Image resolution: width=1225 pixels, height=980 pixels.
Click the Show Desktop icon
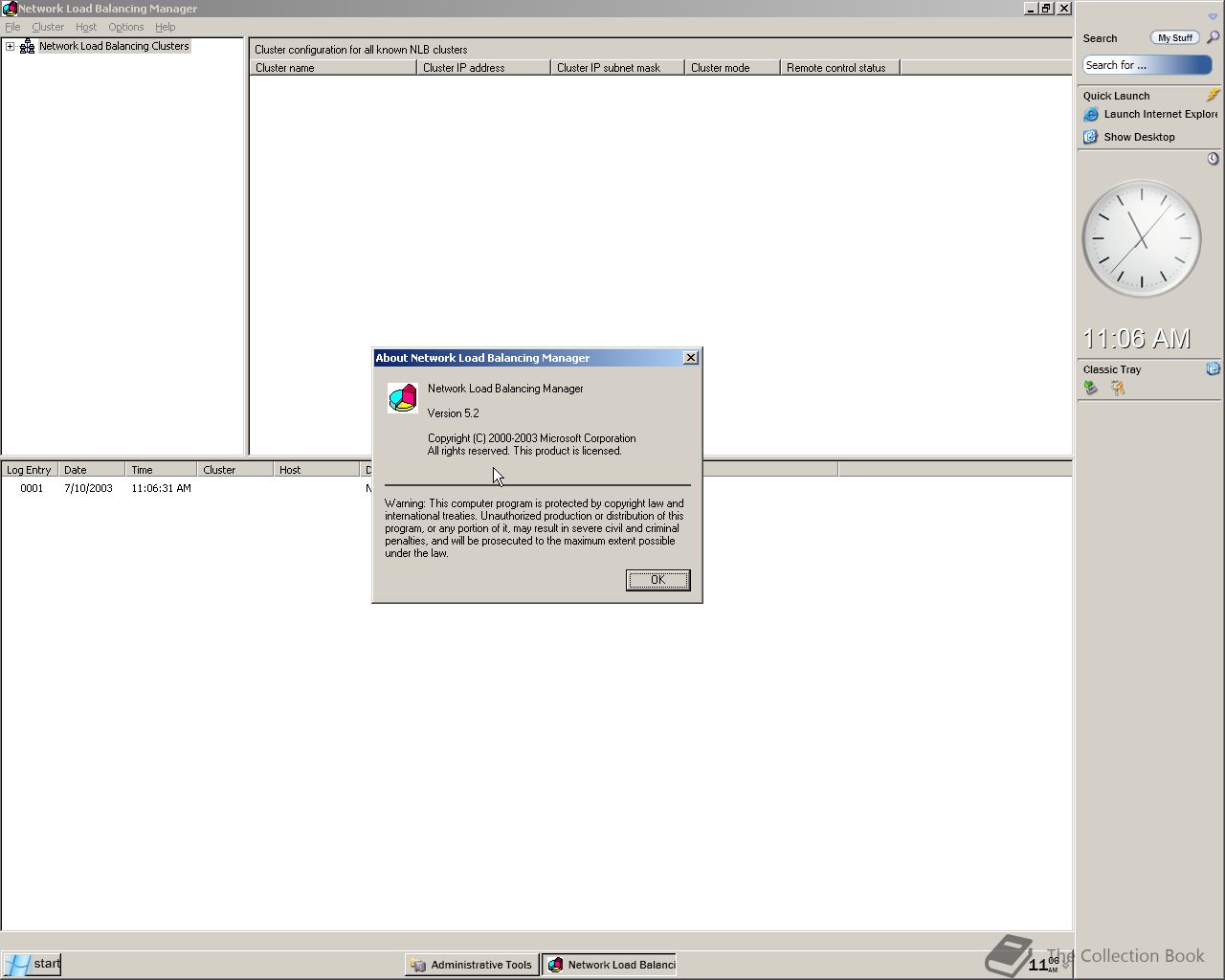click(1090, 137)
